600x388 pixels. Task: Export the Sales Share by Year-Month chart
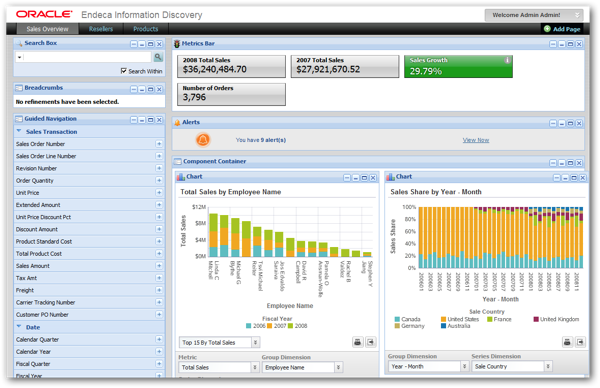580,342
